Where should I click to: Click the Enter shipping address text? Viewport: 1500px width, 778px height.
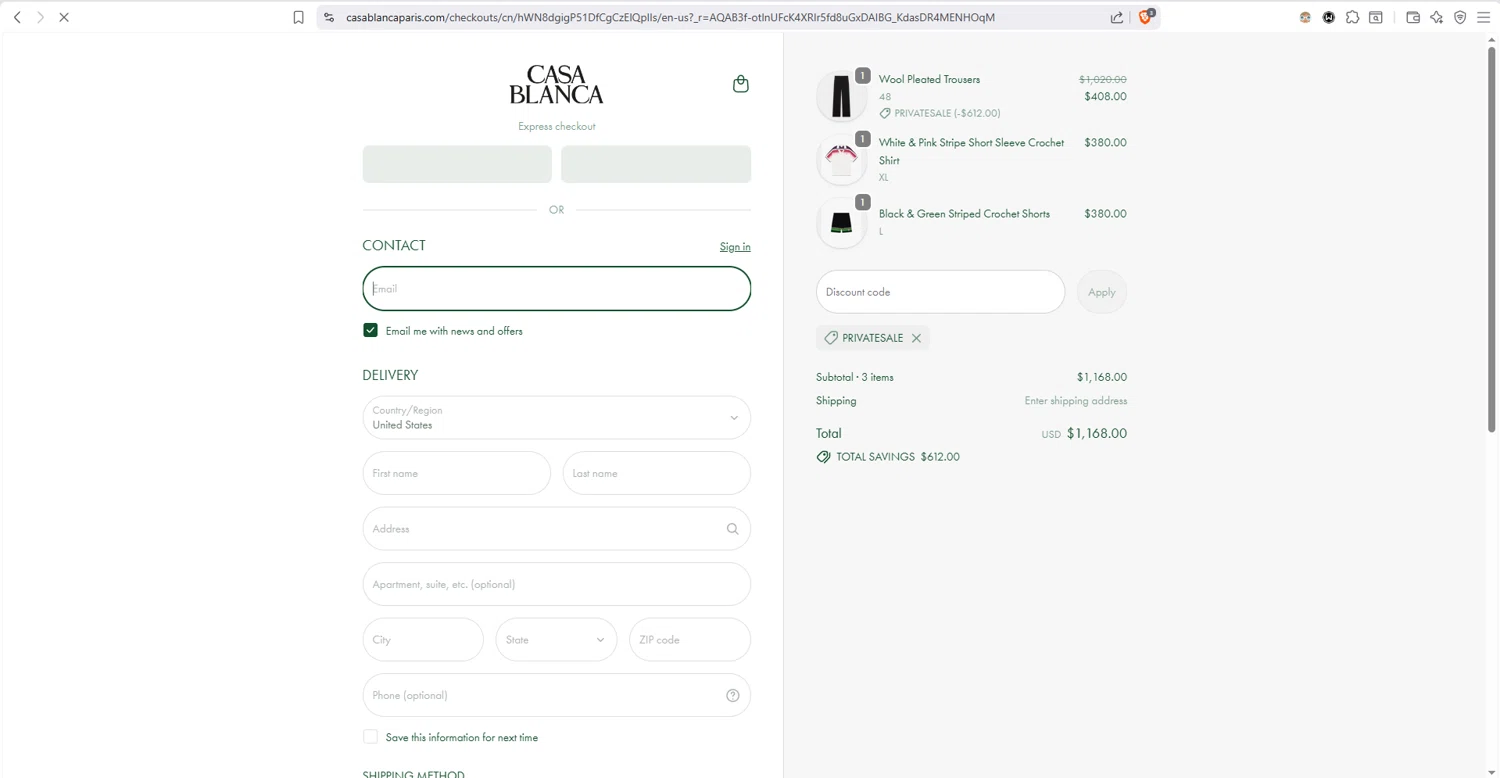[x=1075, y=401]
